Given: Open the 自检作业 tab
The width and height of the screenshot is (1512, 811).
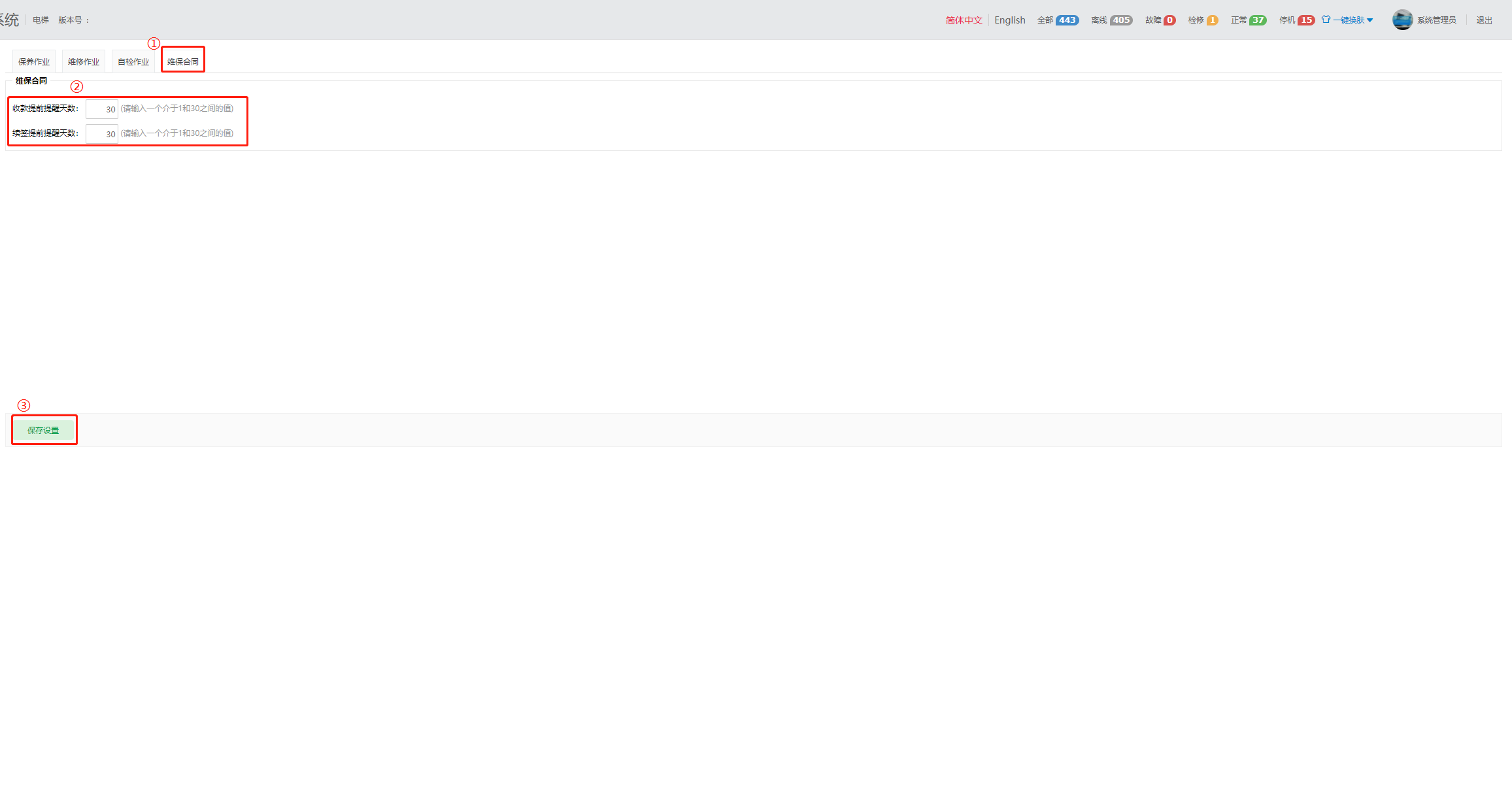Looking at the screenshot, I should (133, 61).
